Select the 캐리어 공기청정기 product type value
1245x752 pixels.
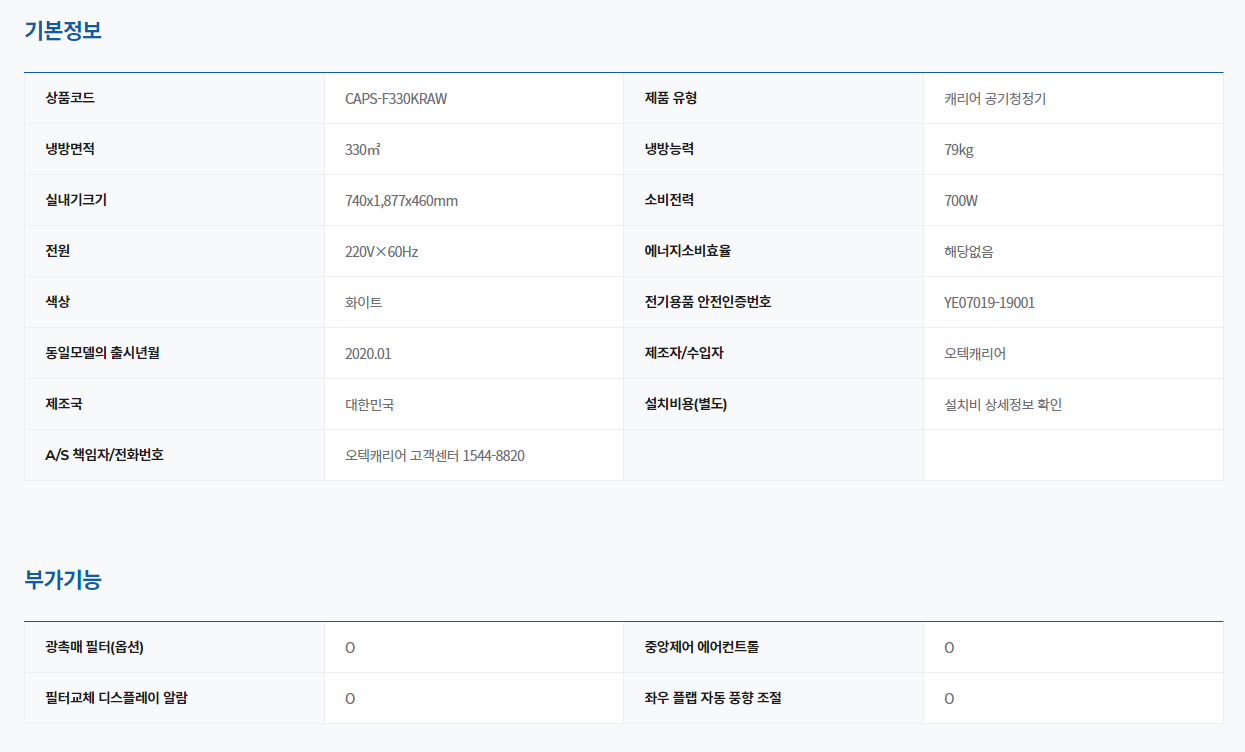(994, 99)
